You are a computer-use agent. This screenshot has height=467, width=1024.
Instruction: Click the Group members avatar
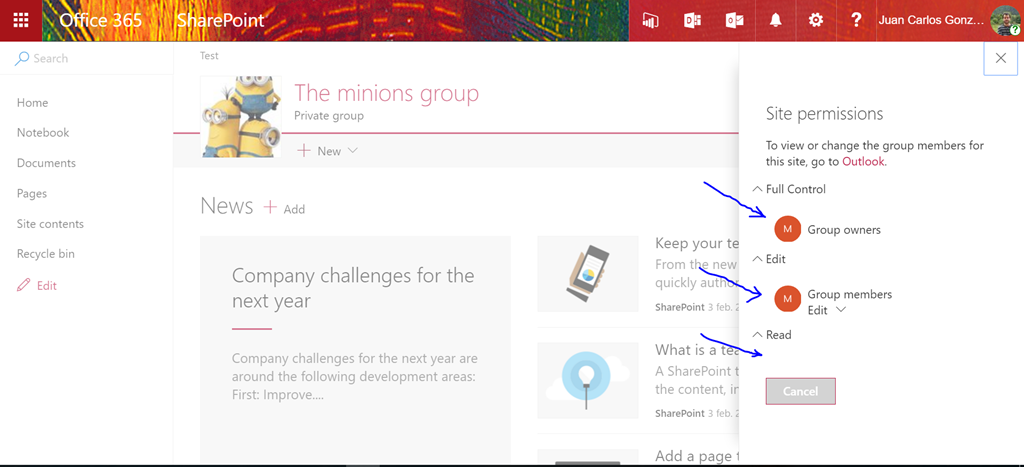788,298
